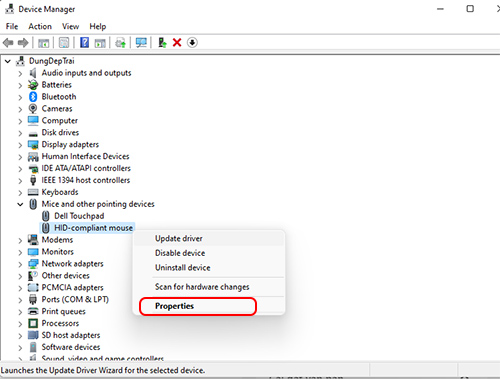
Task: Click Show/Hide Console Tree toolbar icon
Action: tap(43, 43)
